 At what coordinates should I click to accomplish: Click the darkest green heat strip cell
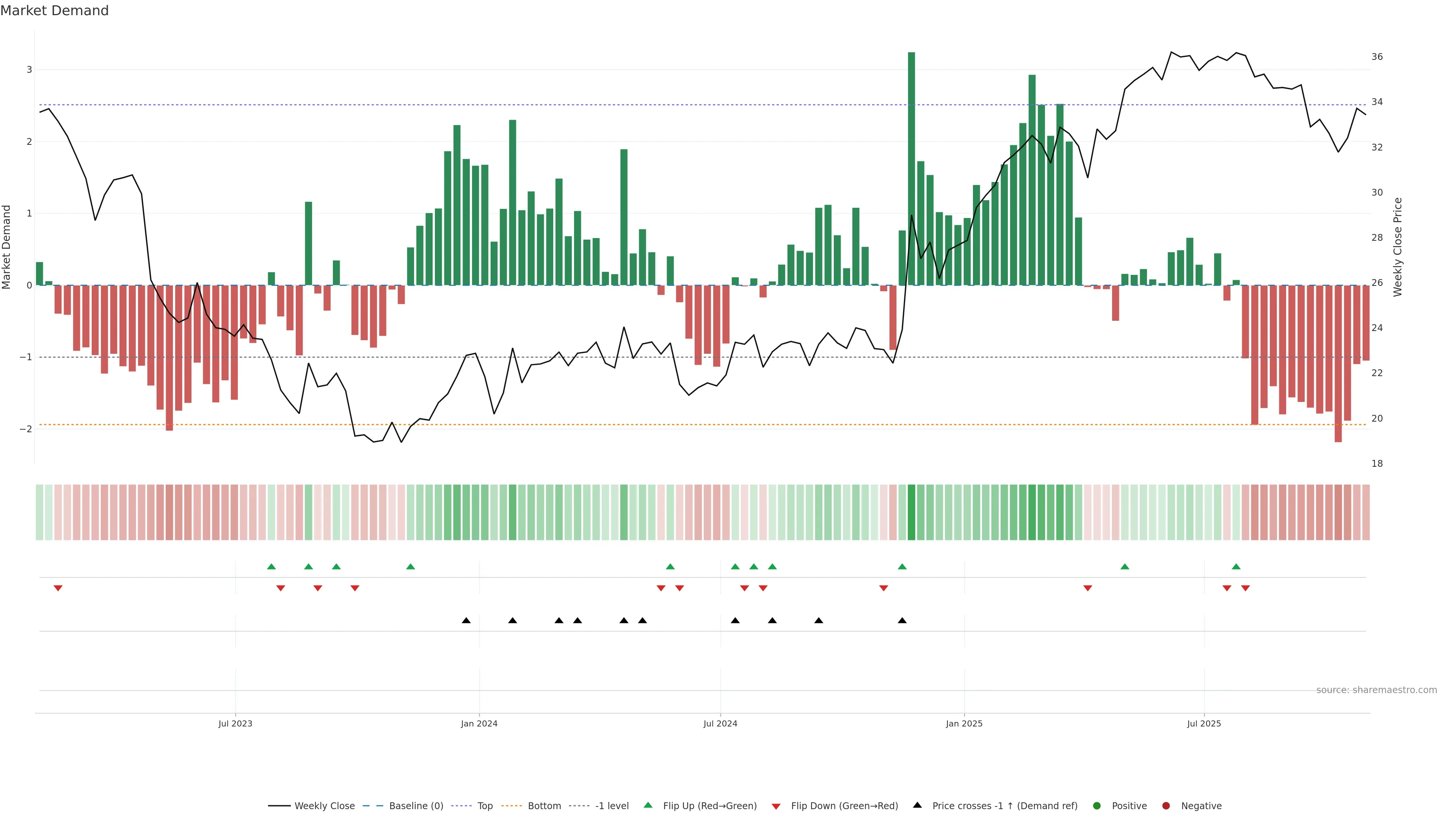(x=911, y=512)
